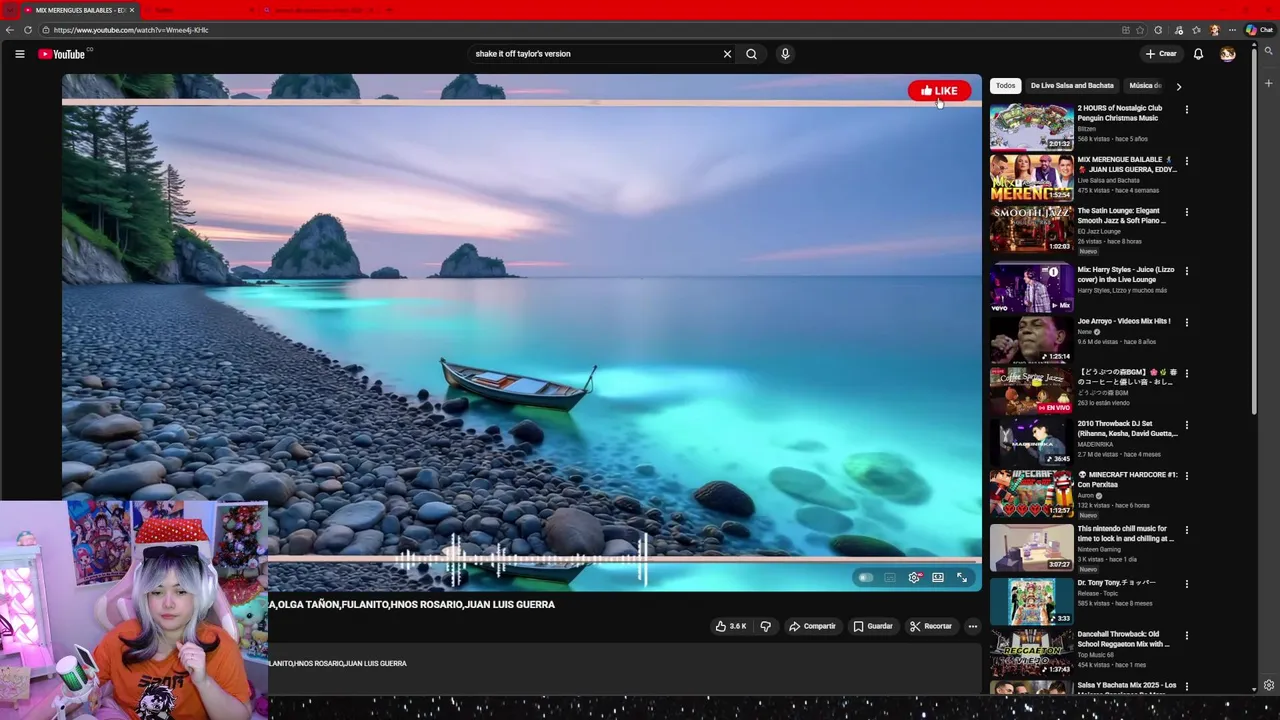Viewport: 1280px width, 720px height.
Task: Toggle the autoplay switch in the player
Action: click(x=865, y=578)
